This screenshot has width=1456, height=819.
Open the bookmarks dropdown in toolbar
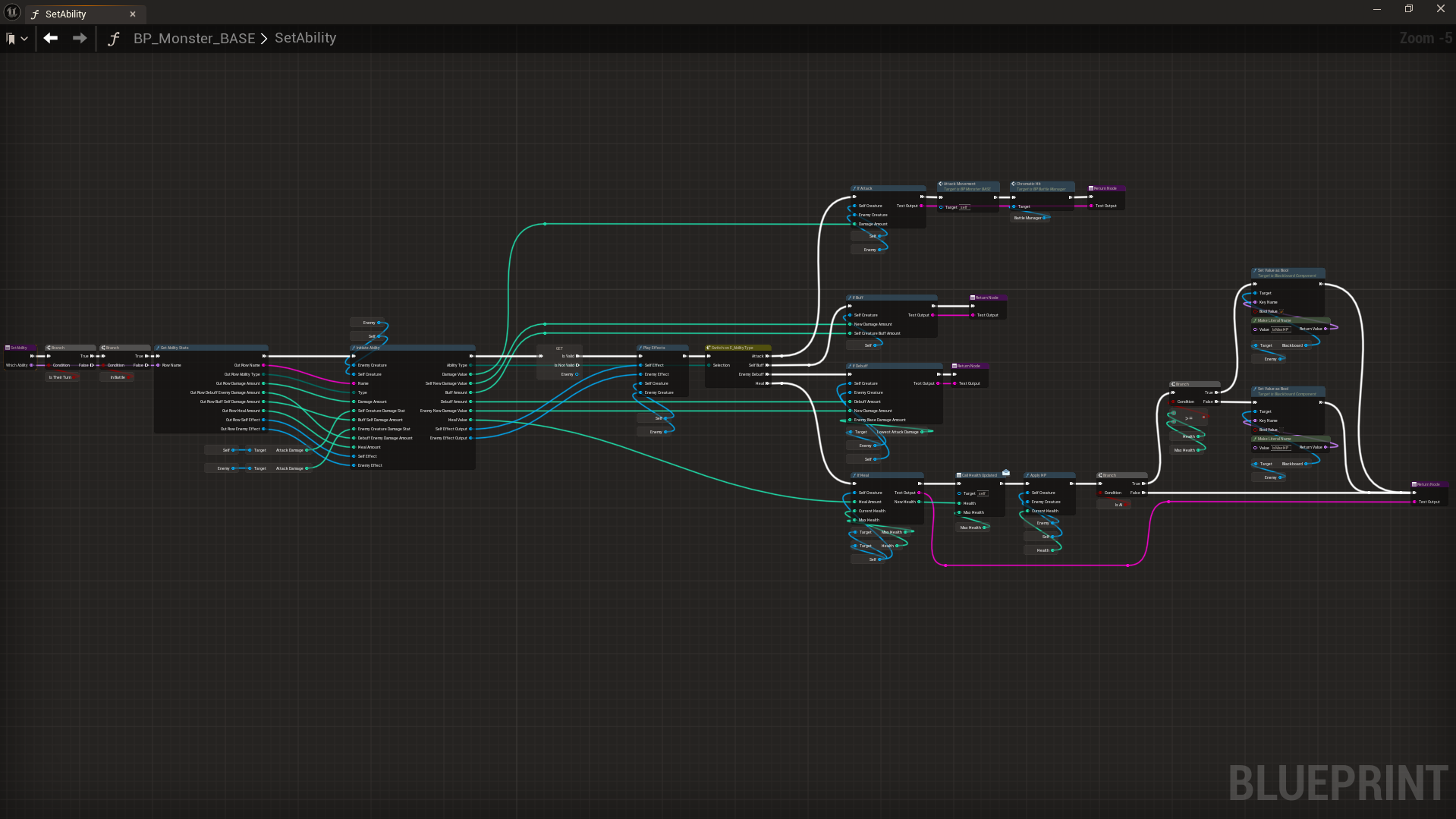(17, 39)
